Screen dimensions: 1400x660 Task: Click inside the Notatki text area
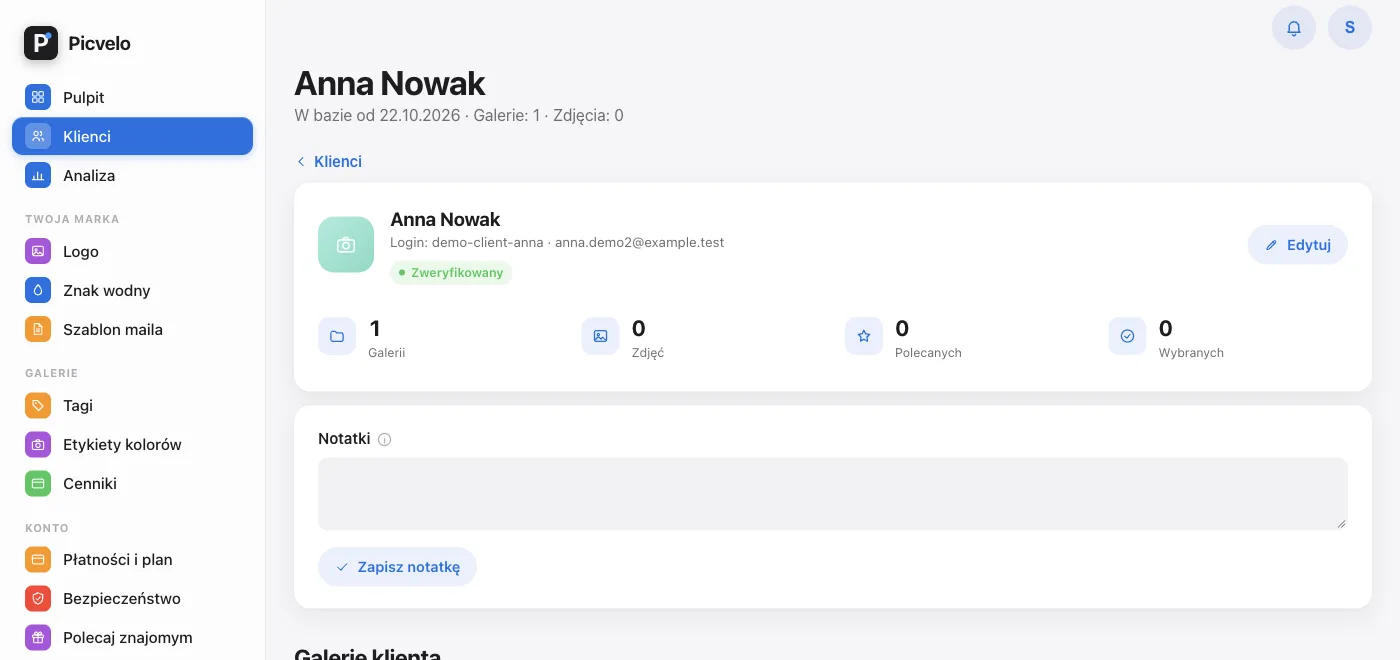point(832,494)
